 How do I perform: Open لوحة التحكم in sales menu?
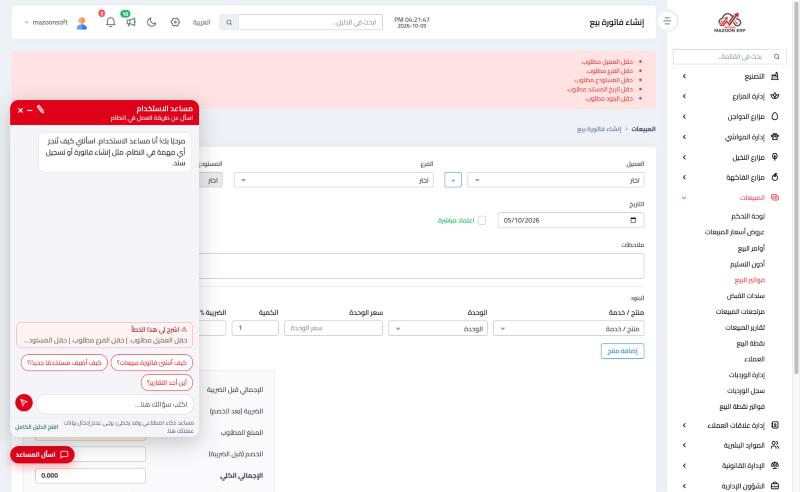pos(747,216)
